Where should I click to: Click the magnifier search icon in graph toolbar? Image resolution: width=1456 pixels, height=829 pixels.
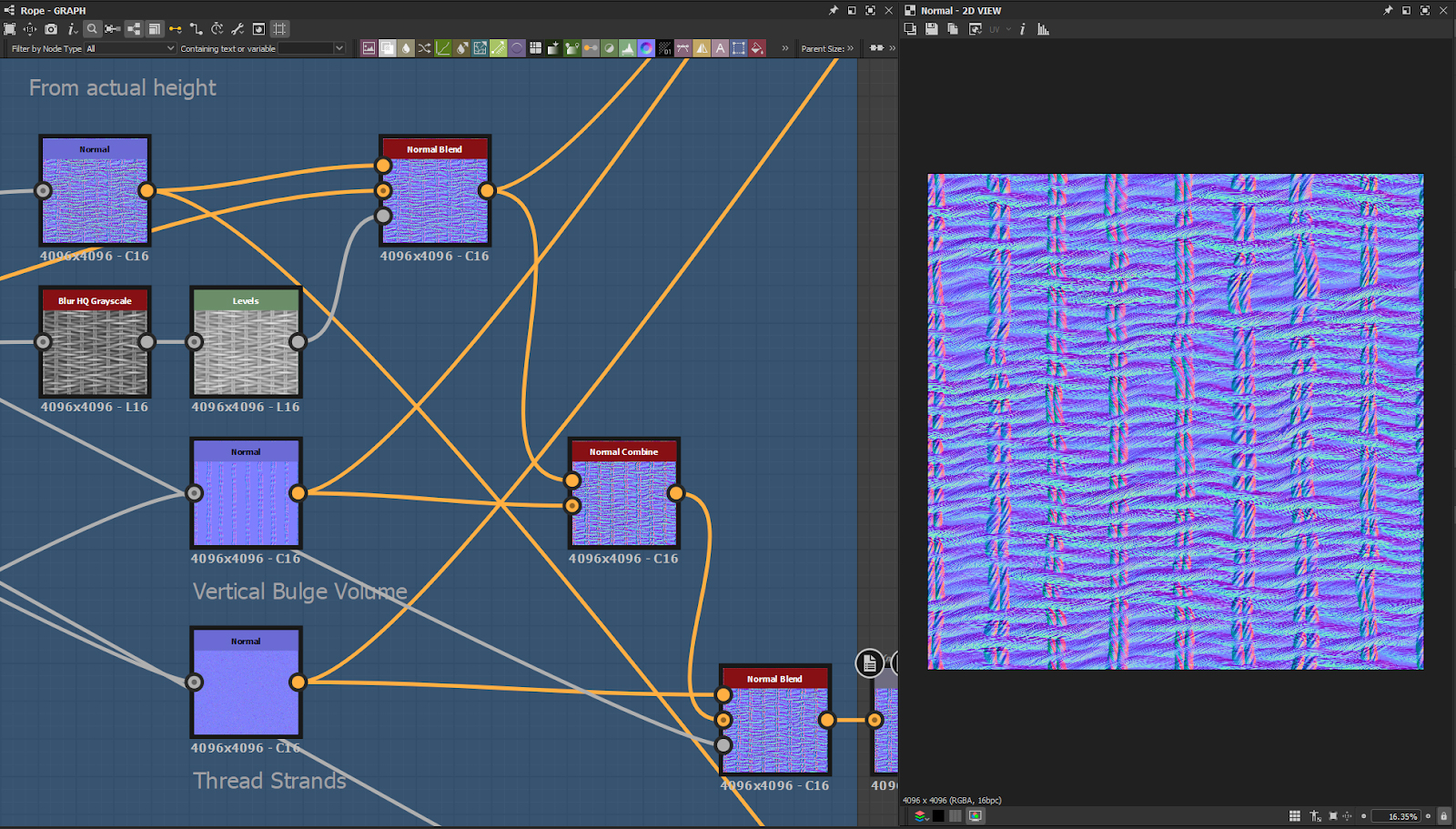point(92,29)
